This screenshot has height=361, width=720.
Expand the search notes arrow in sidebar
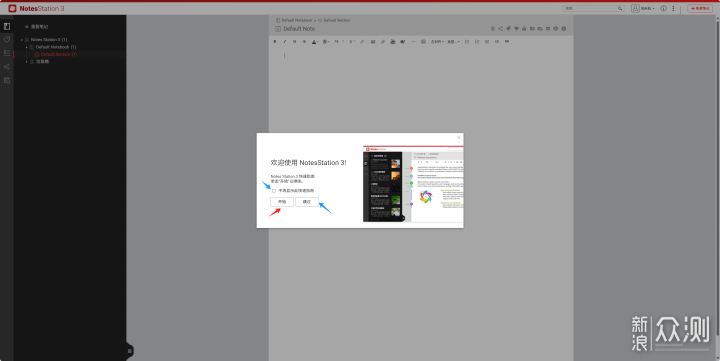point(27,27)
